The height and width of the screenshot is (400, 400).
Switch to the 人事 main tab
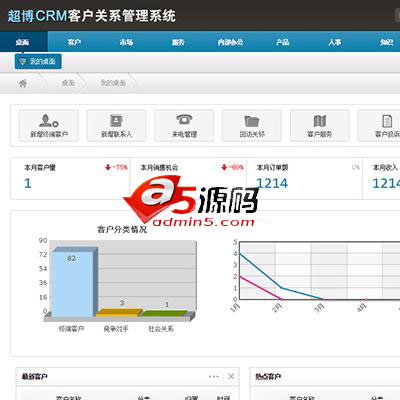click(335, 42)
